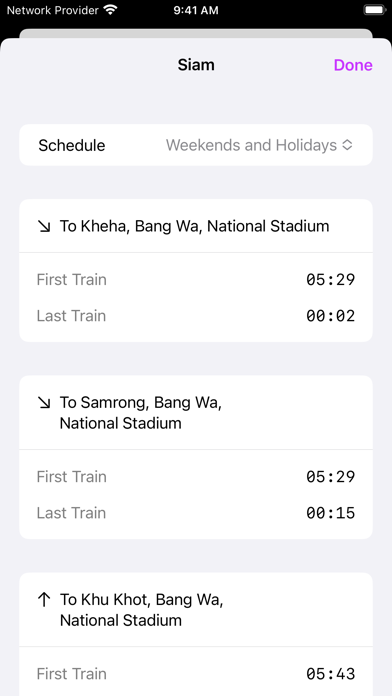392x696 pixels.
Task: Click the diagonal arrow icon beside To Samrong
Action: [x=44, y=403]
